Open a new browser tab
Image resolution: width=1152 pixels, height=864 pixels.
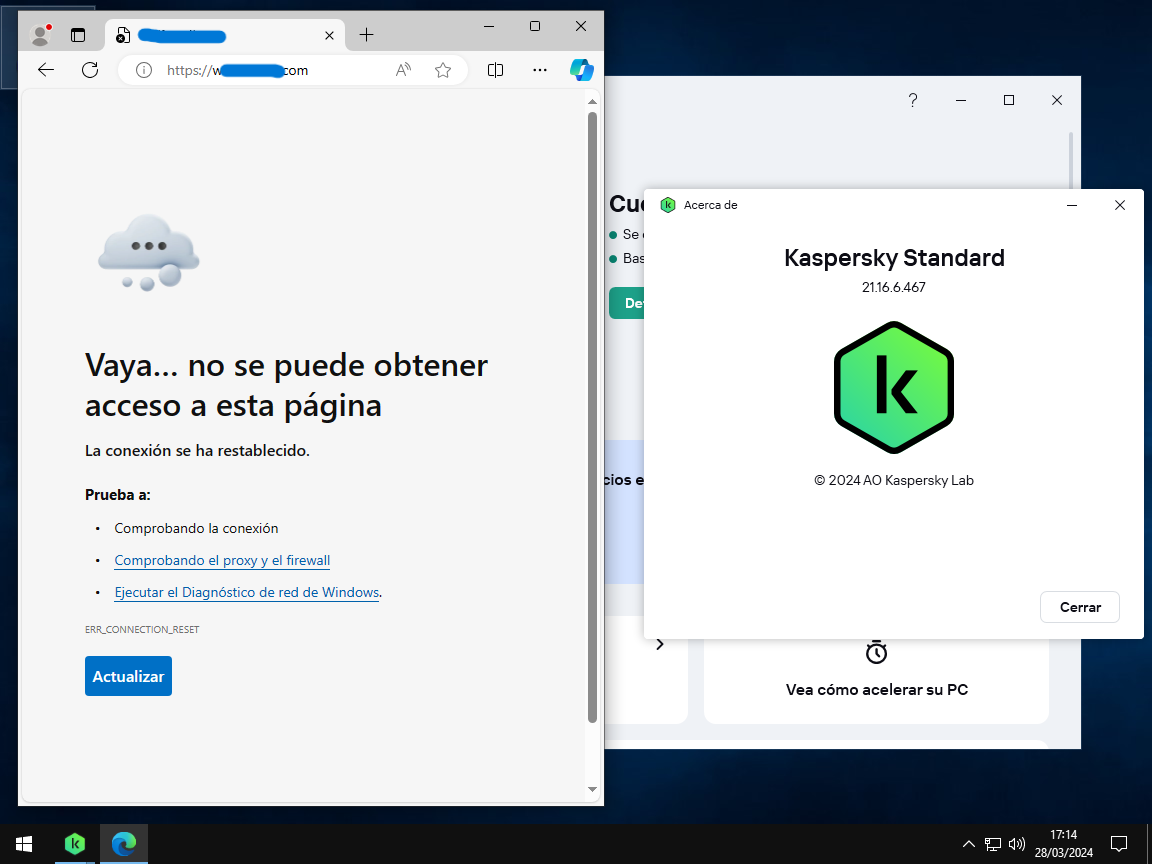pos(366,35)
